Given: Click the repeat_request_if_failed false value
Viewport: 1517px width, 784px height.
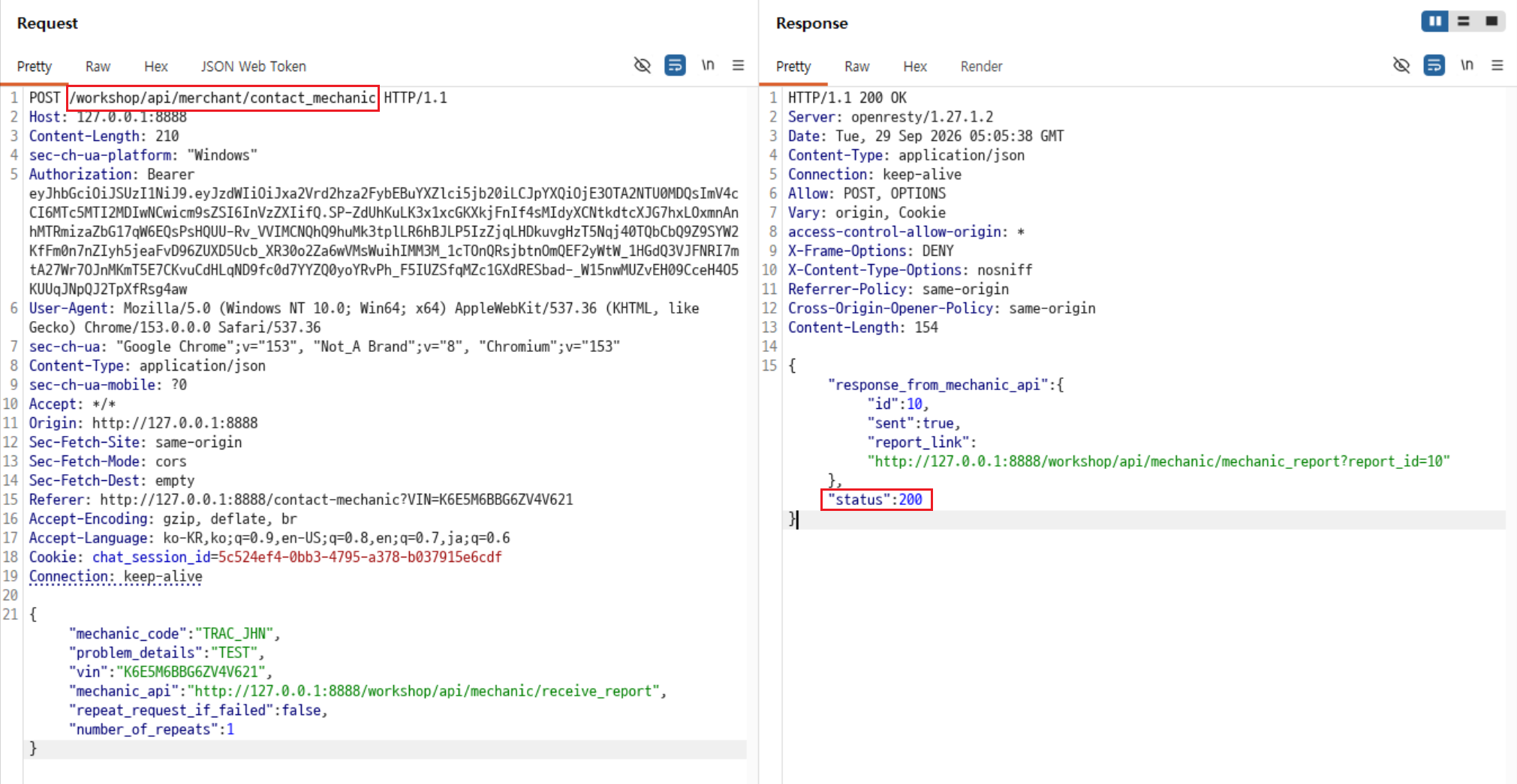Looking at the screenshot, I should click(301, 710).
